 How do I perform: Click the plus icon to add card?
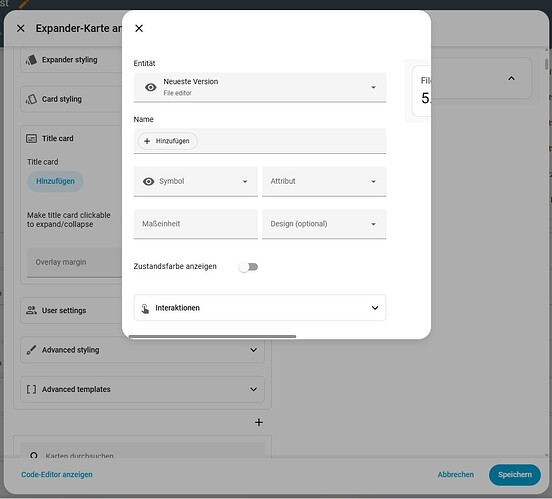pos(259,422)
